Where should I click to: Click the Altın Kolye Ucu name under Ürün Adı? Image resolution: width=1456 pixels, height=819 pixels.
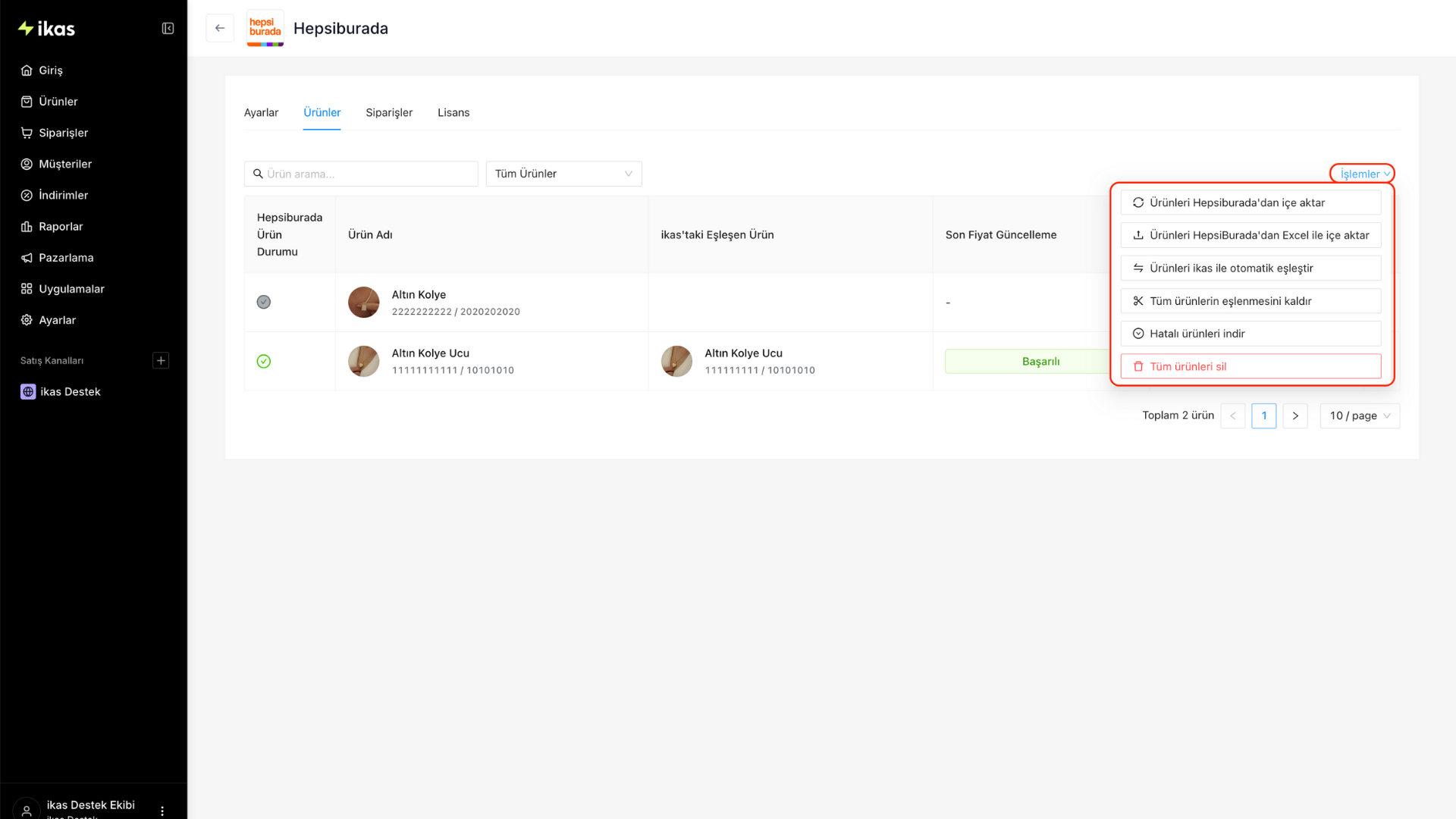tap(431, 353)
